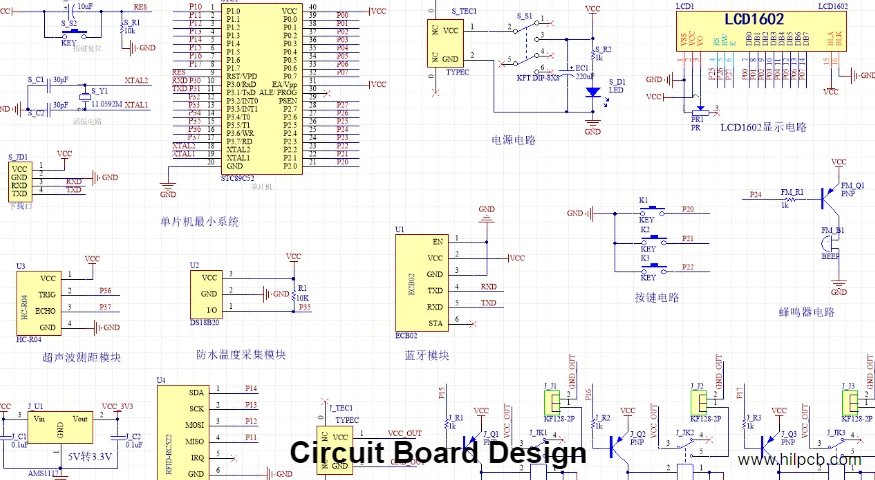Image resolution: width=875 pixels, height=480 pixels.
Task: Select the green J_J1 KF128-2P terminal
Action: tap(550, 401)
